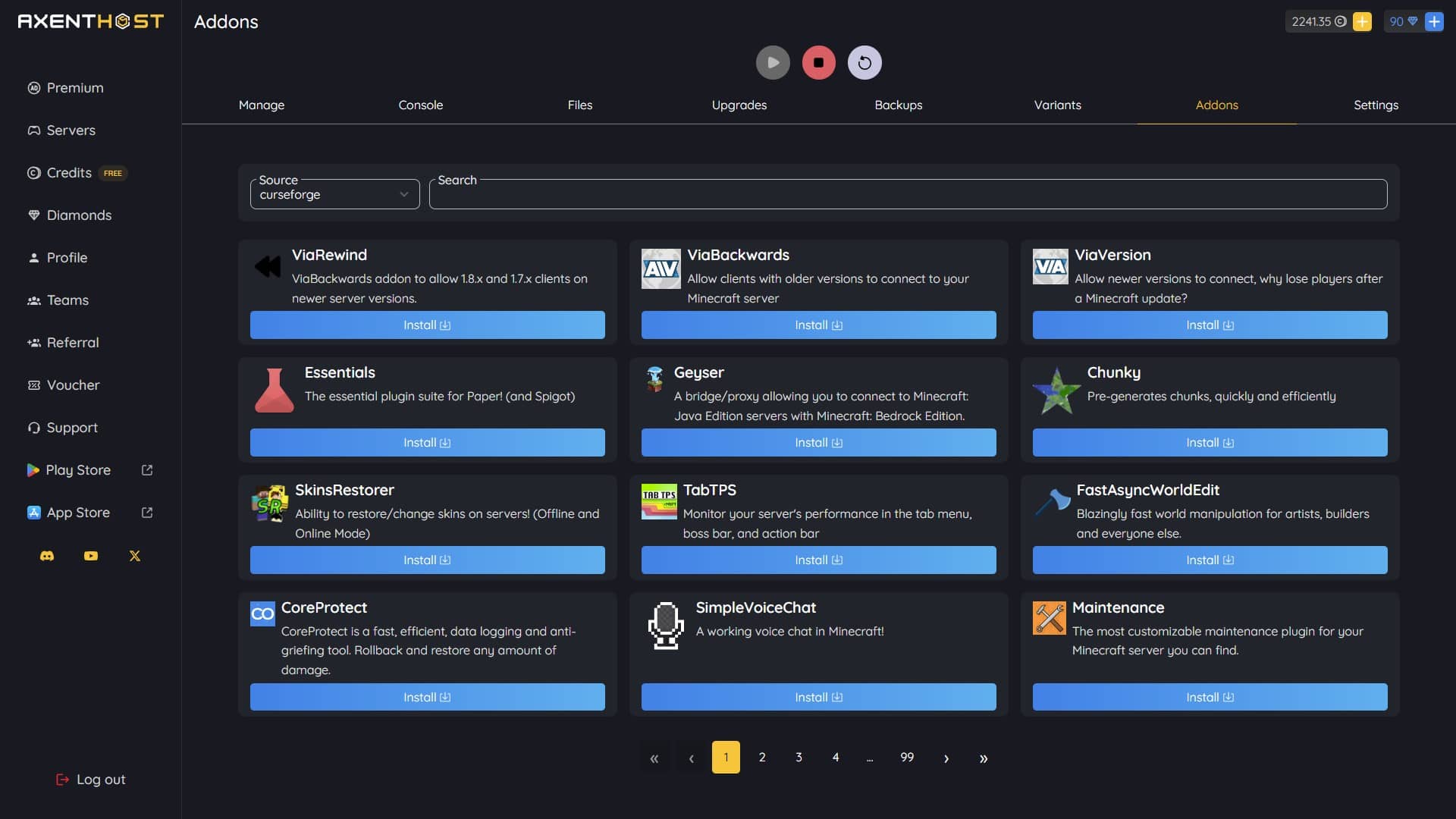1456x819 pixels.
Task: Install the Geyser plugin
Action: (818, 442)
